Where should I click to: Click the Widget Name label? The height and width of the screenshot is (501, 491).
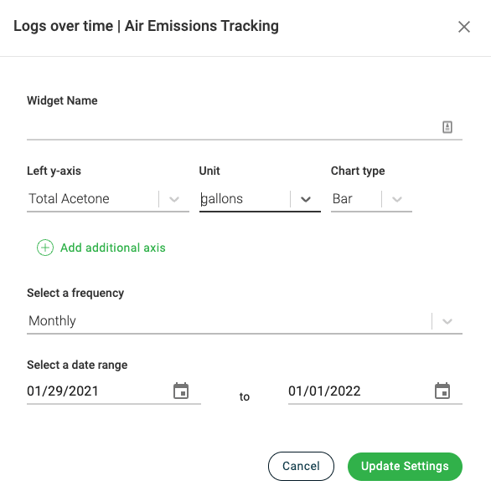coord(62,100)
